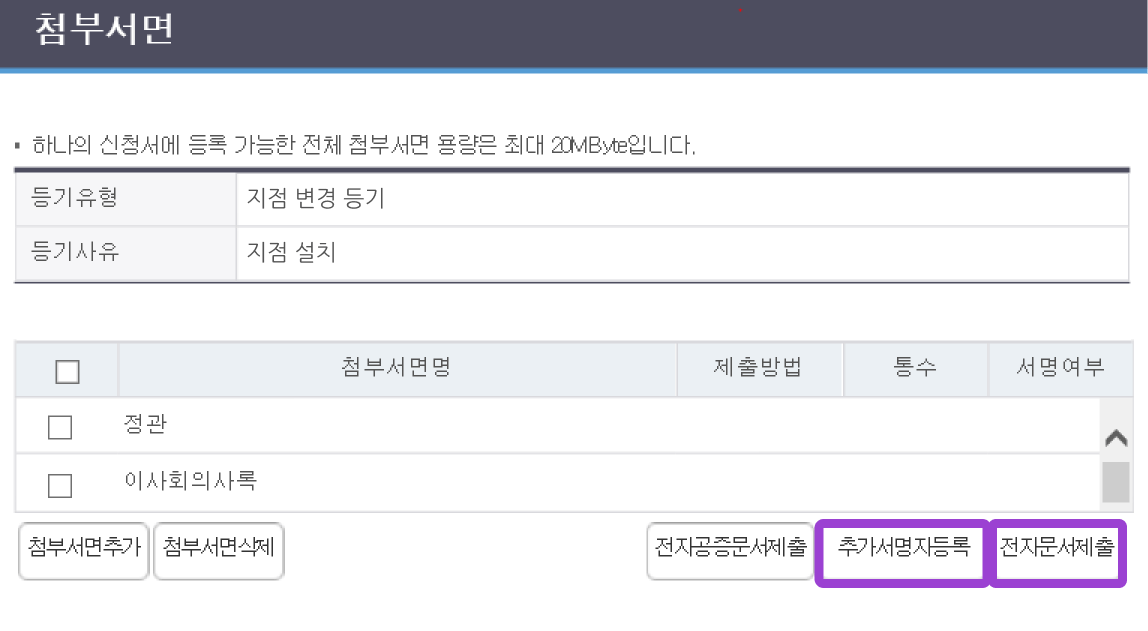Click 추가서명자등록 button
1148x631 pixels.
click(x=903, y=552)
